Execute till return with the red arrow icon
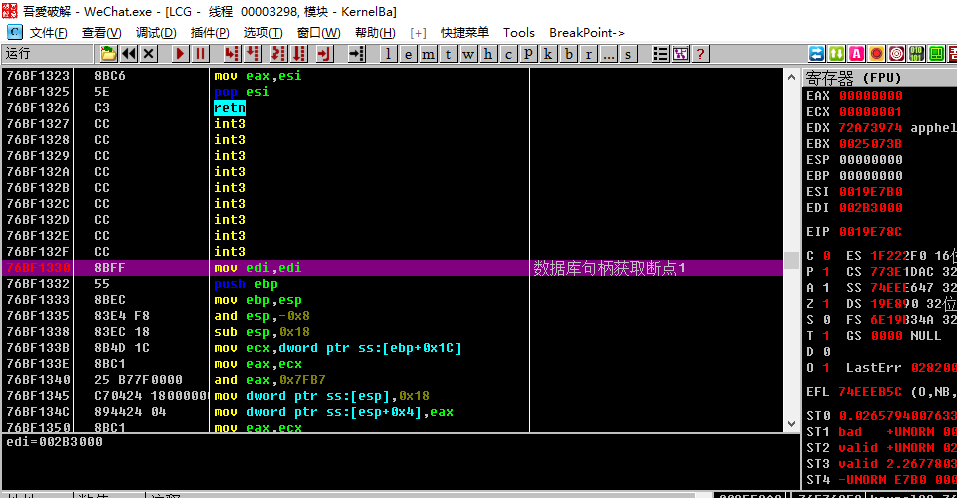 (324, 54)
